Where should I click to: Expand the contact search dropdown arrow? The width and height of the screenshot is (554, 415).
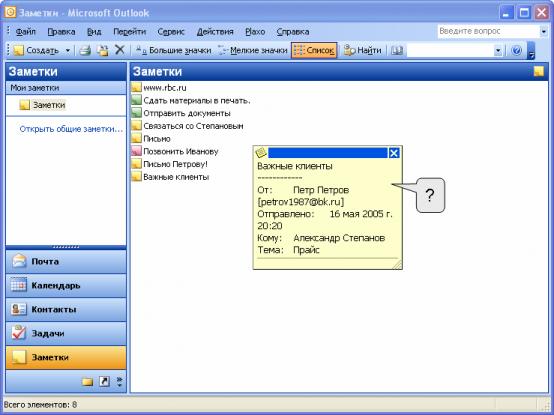point(498,51)
